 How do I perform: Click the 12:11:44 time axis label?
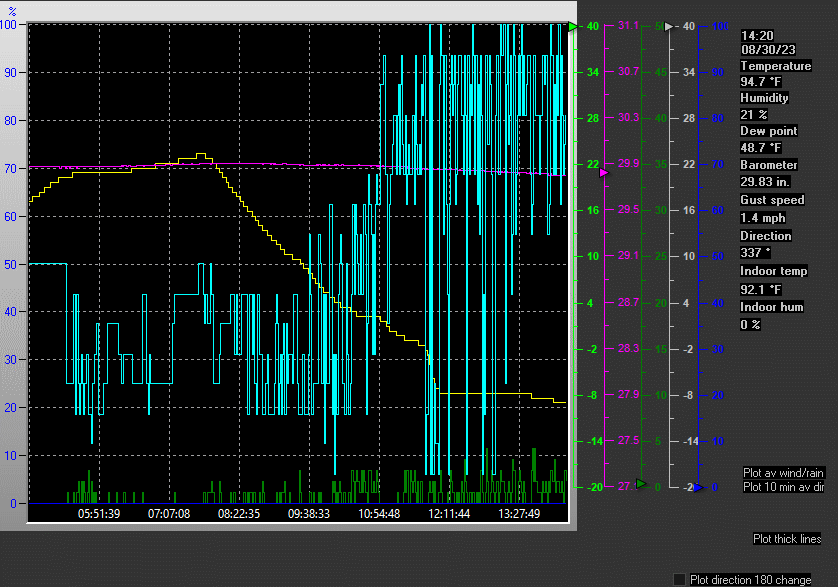point(449,514)
